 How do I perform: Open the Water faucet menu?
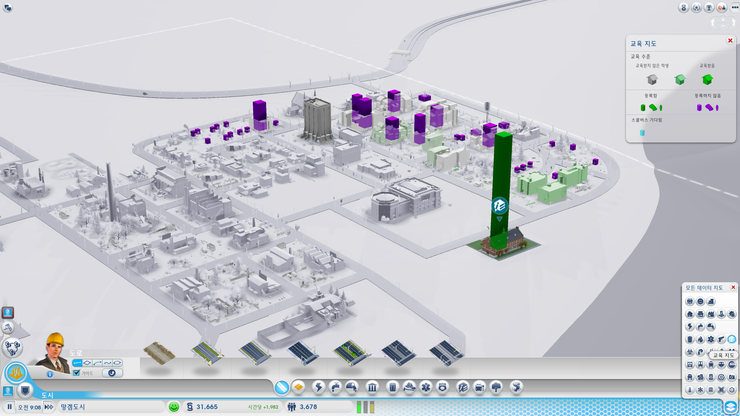[335, 388]
